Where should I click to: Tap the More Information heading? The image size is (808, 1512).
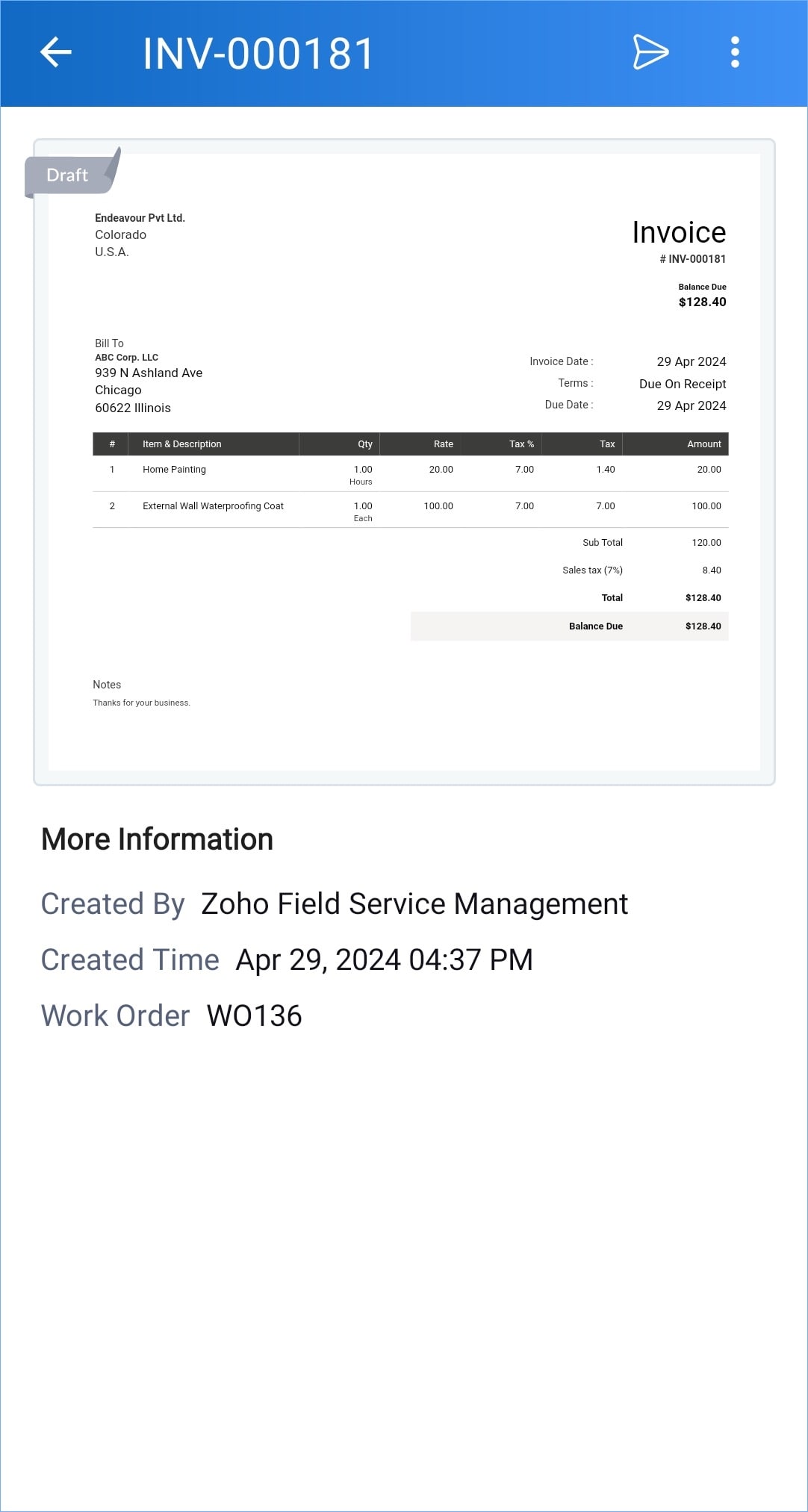[158, 839]
